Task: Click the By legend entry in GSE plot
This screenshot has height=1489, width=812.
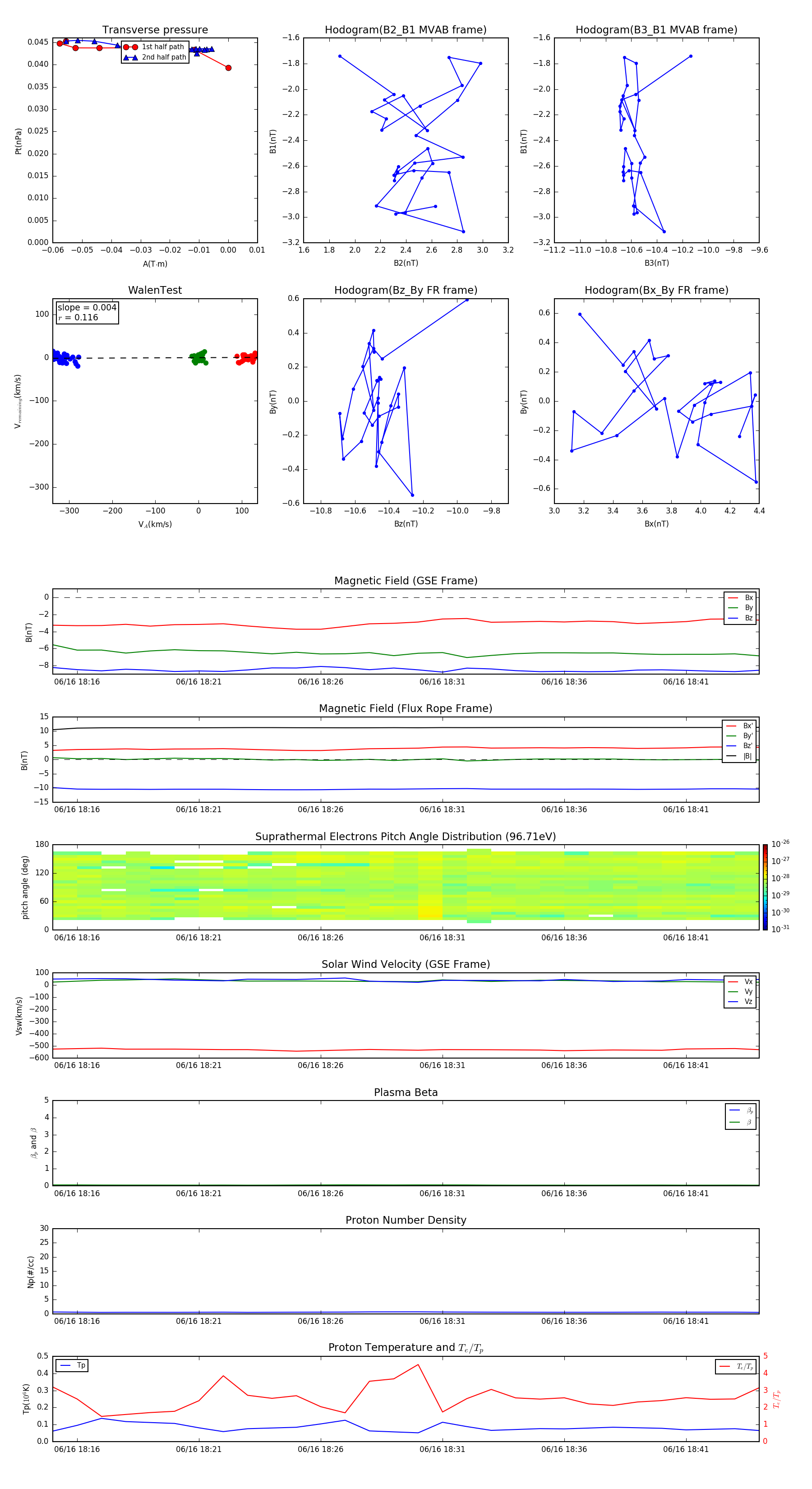Action: pyautogui.click(x=740, y=608)
